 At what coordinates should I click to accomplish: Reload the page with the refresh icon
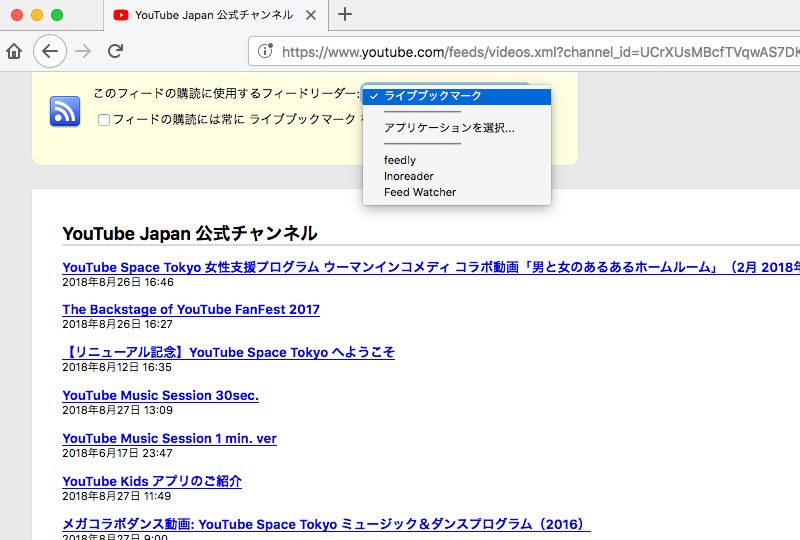(116, 51)
